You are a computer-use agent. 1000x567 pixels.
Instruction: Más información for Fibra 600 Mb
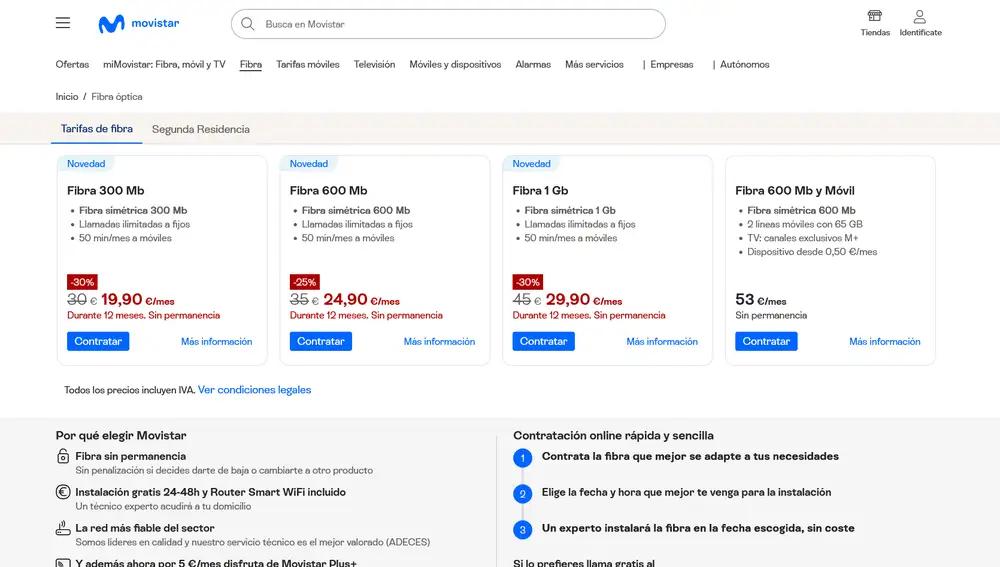(439, 342)
